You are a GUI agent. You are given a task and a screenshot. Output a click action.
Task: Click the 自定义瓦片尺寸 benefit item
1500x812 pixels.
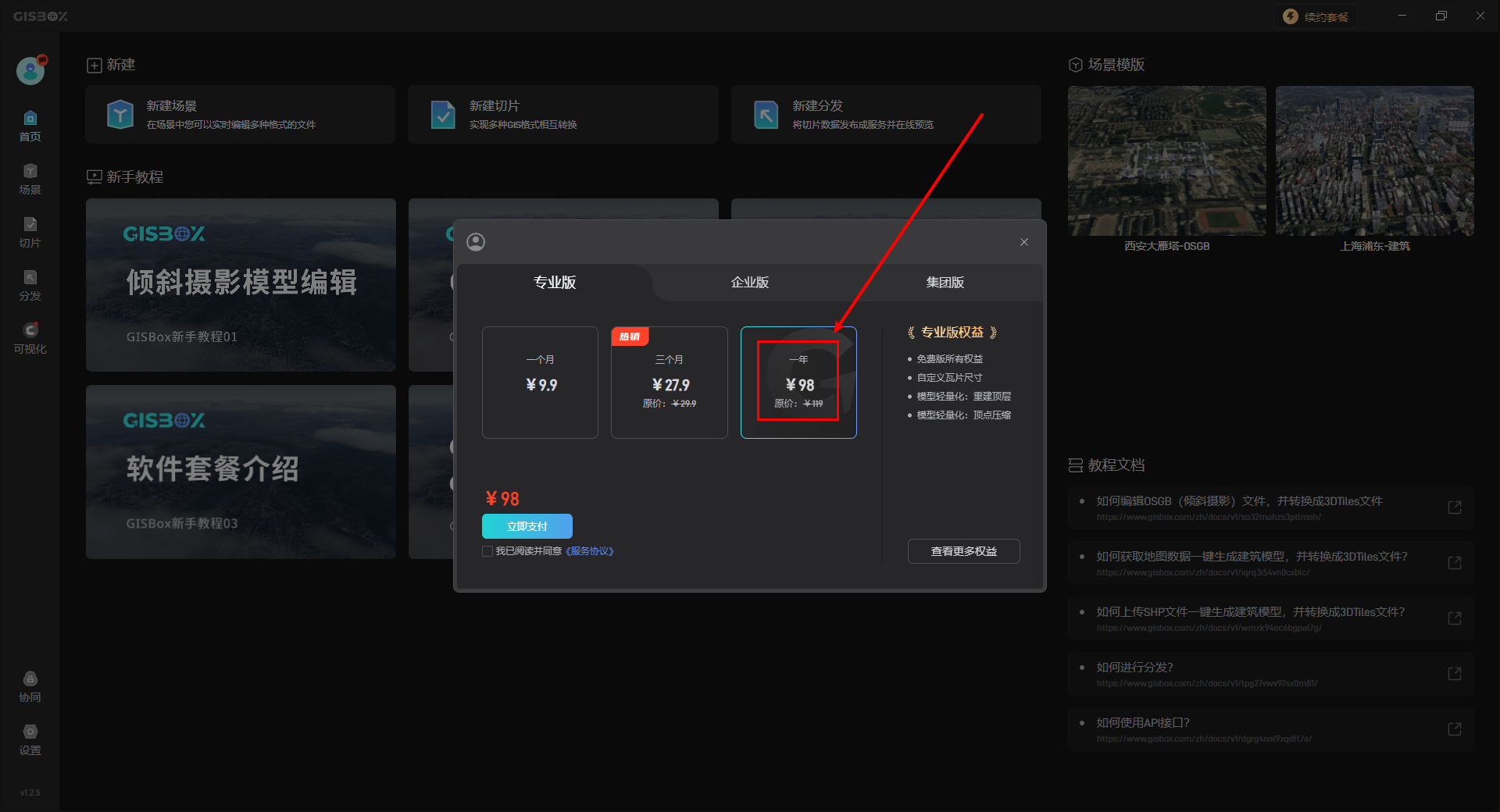pyautogui.click(x=950, y=378)
